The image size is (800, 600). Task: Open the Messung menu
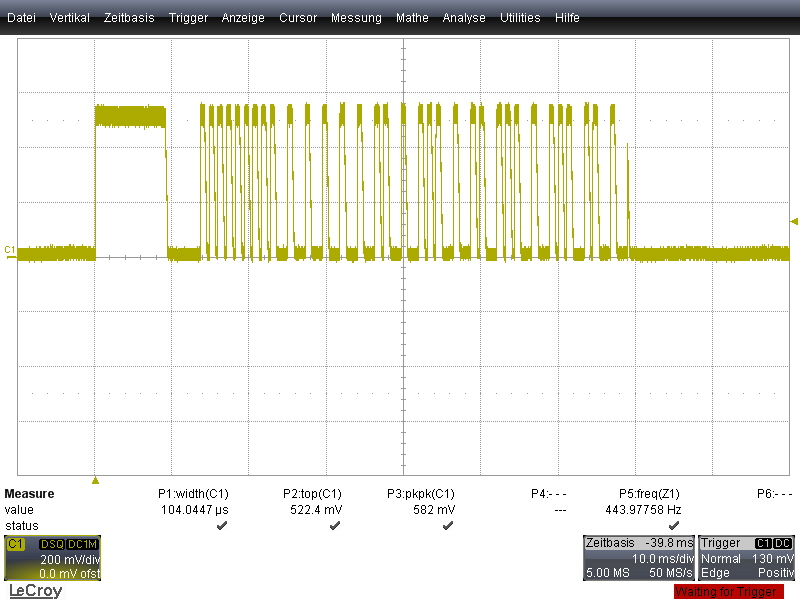tap(356, 18)
